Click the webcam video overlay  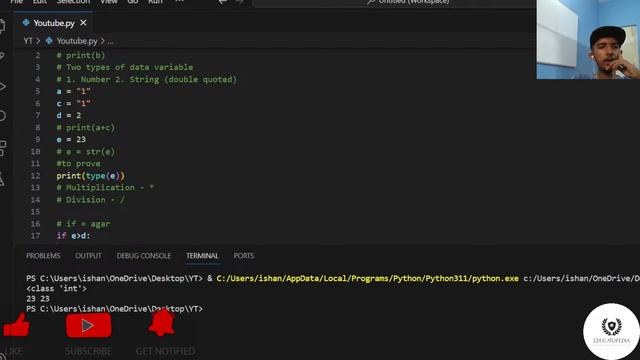(588, 39)
